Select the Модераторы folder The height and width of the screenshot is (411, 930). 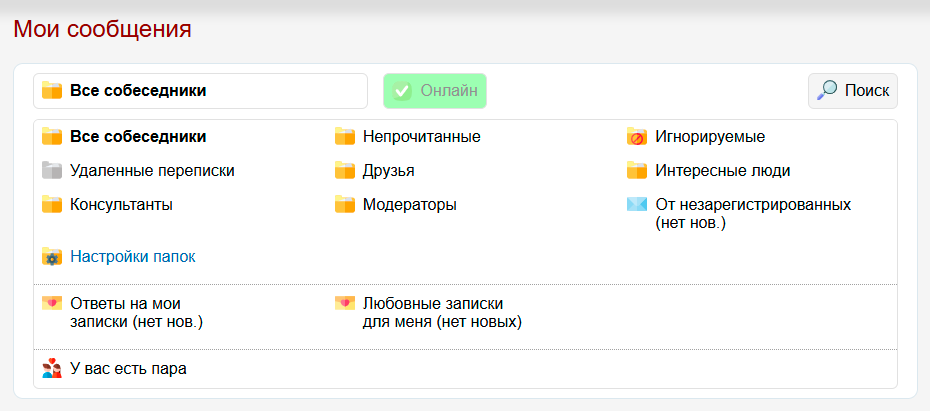[410, 205]
